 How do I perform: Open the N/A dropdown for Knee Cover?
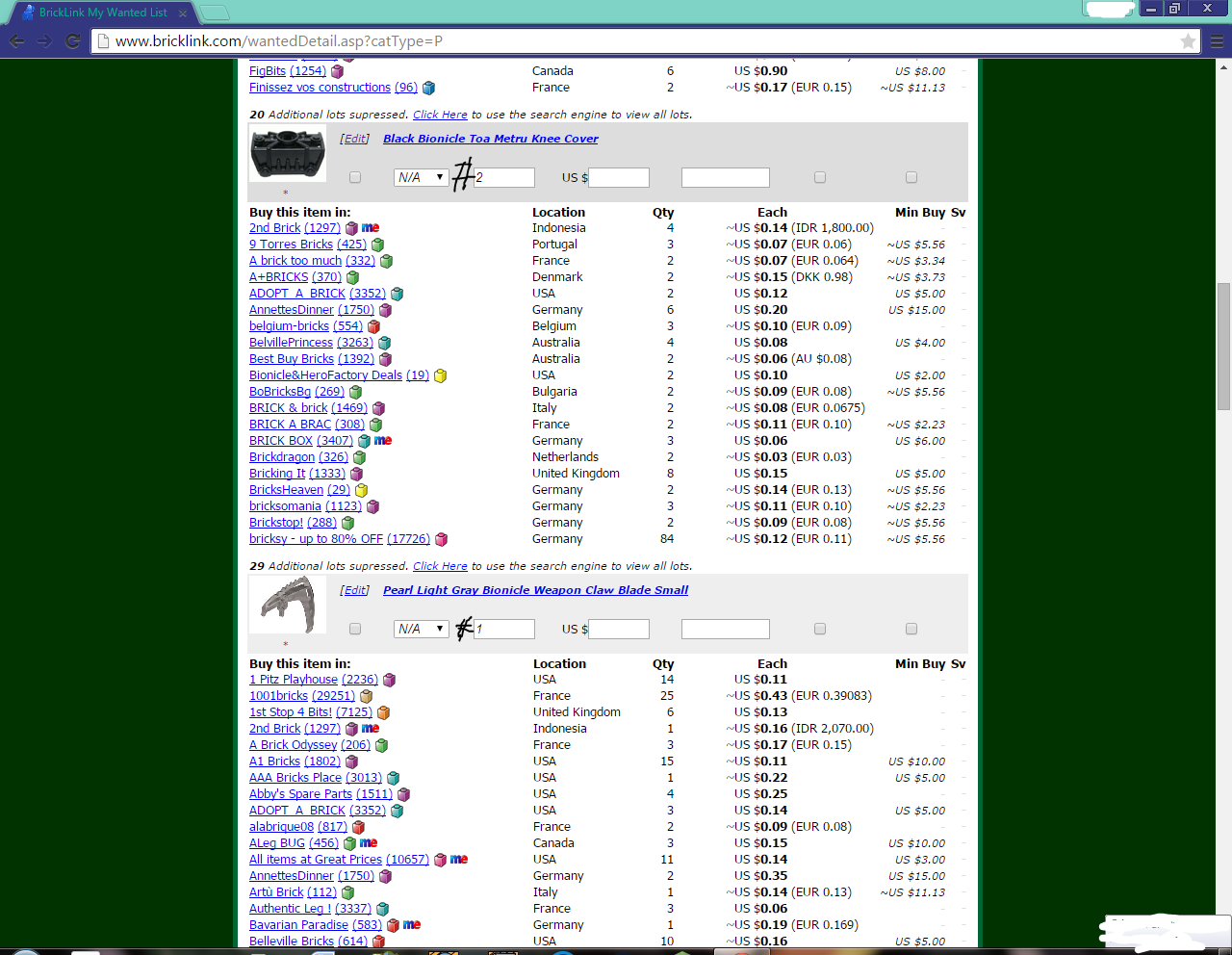coord(422,177)
